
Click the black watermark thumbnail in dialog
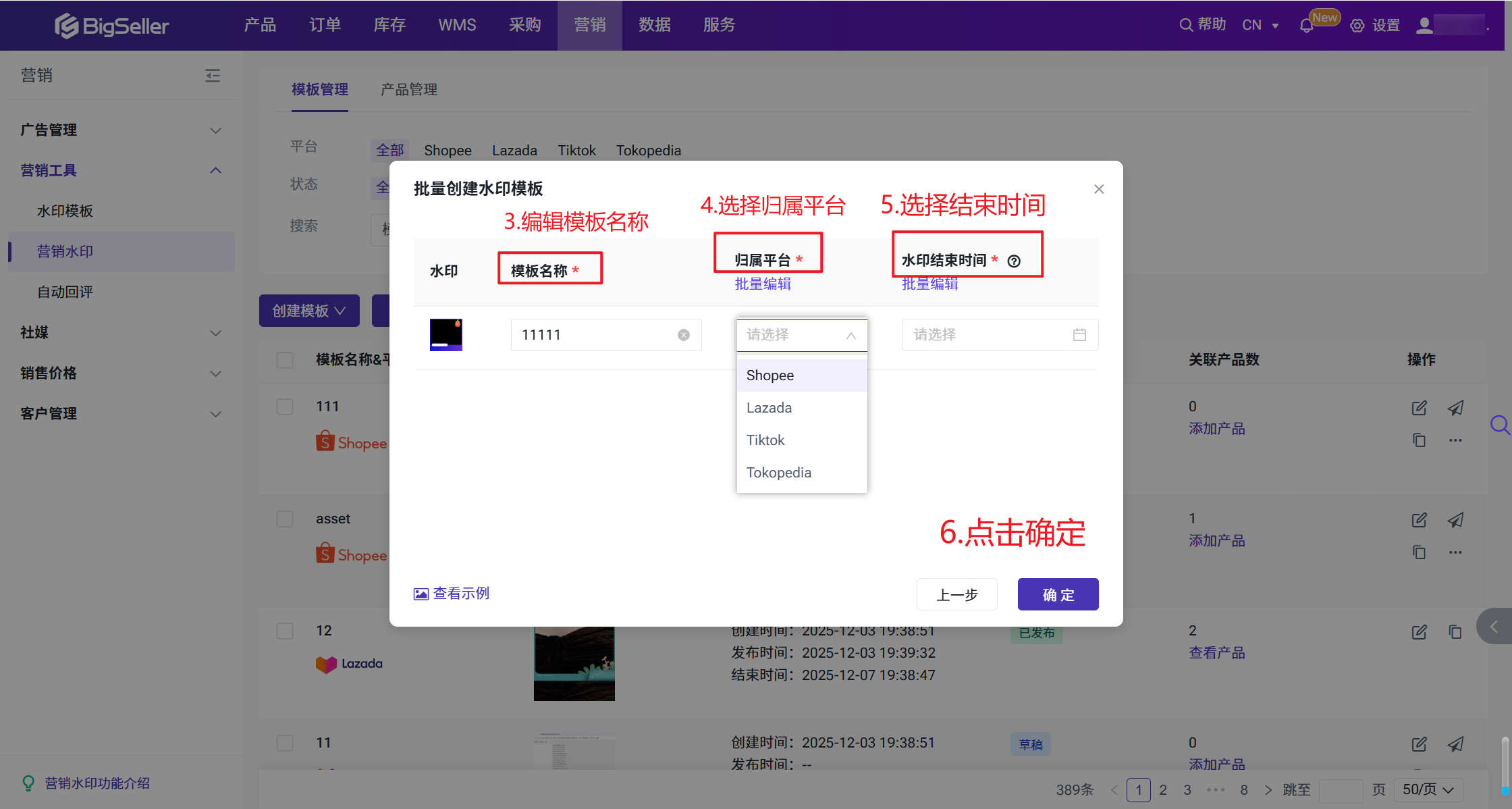pos(446,335)
